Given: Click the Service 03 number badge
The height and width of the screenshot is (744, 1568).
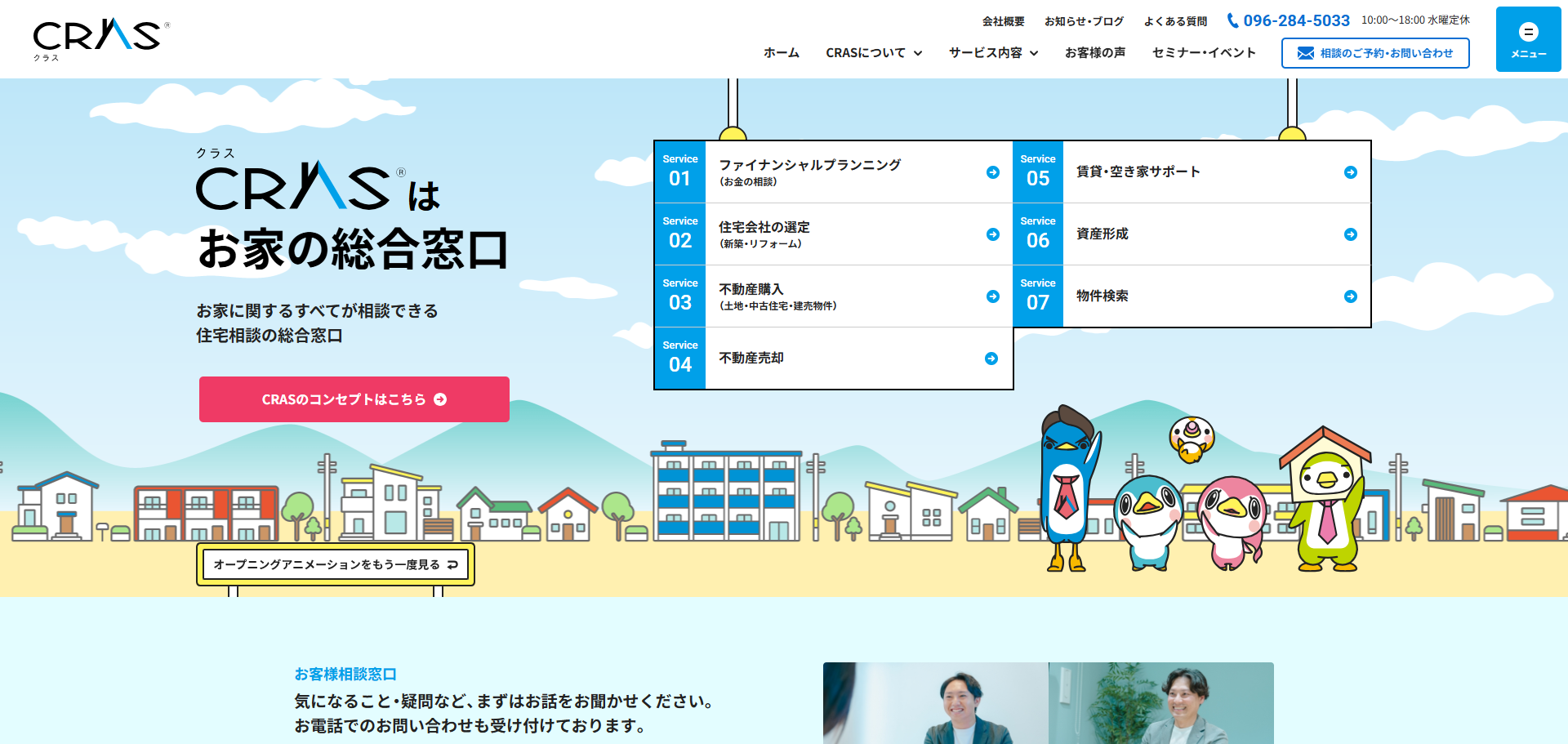Looking at the screenshot, I should pos(680,296).
